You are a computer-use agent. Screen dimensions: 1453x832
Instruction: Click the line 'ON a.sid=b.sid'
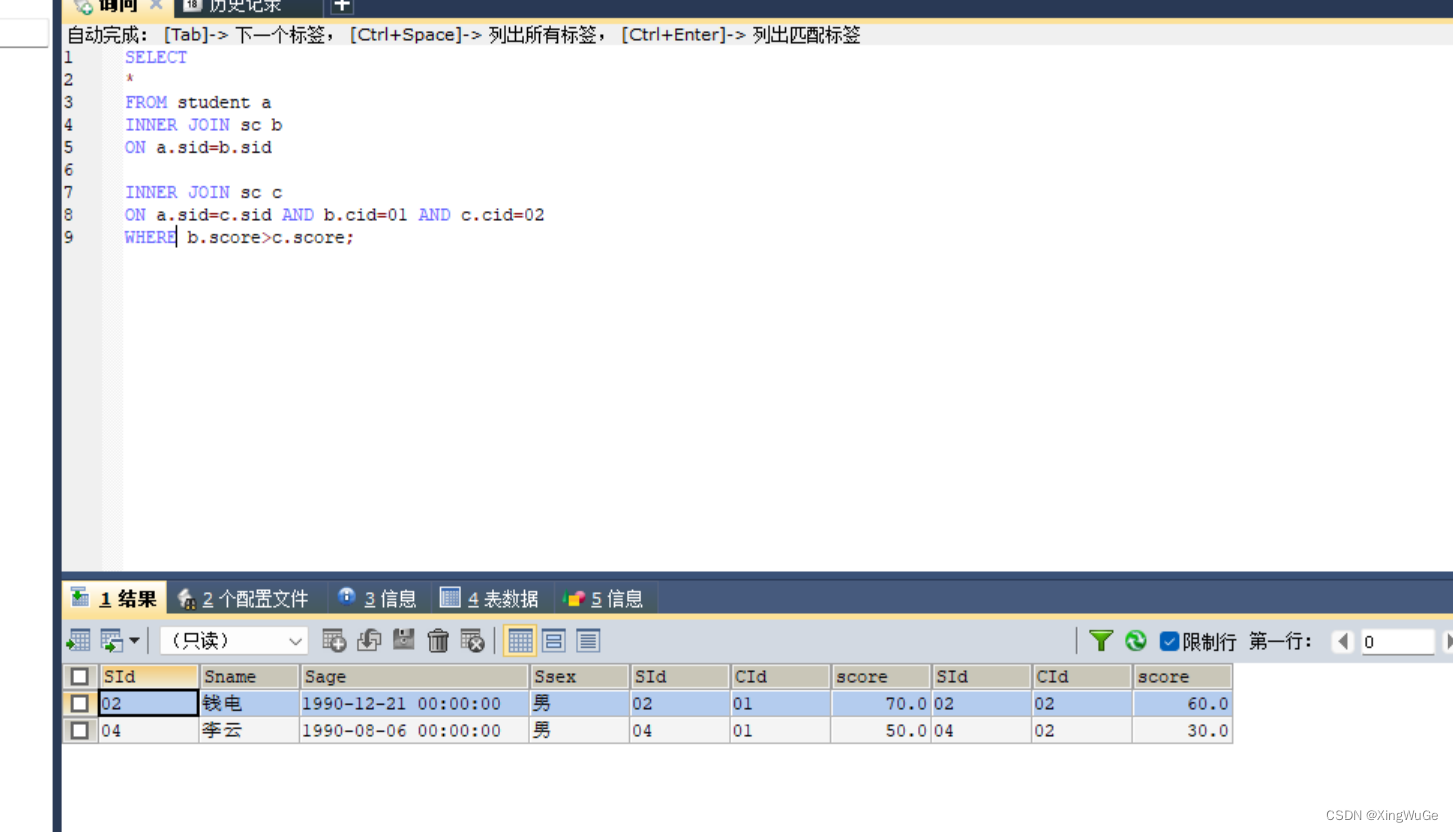click(198, 147)
